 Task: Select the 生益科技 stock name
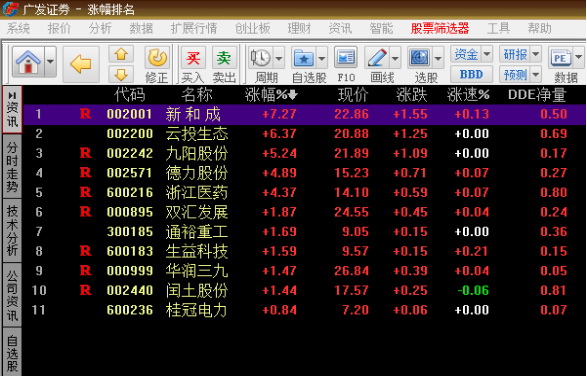197,251
